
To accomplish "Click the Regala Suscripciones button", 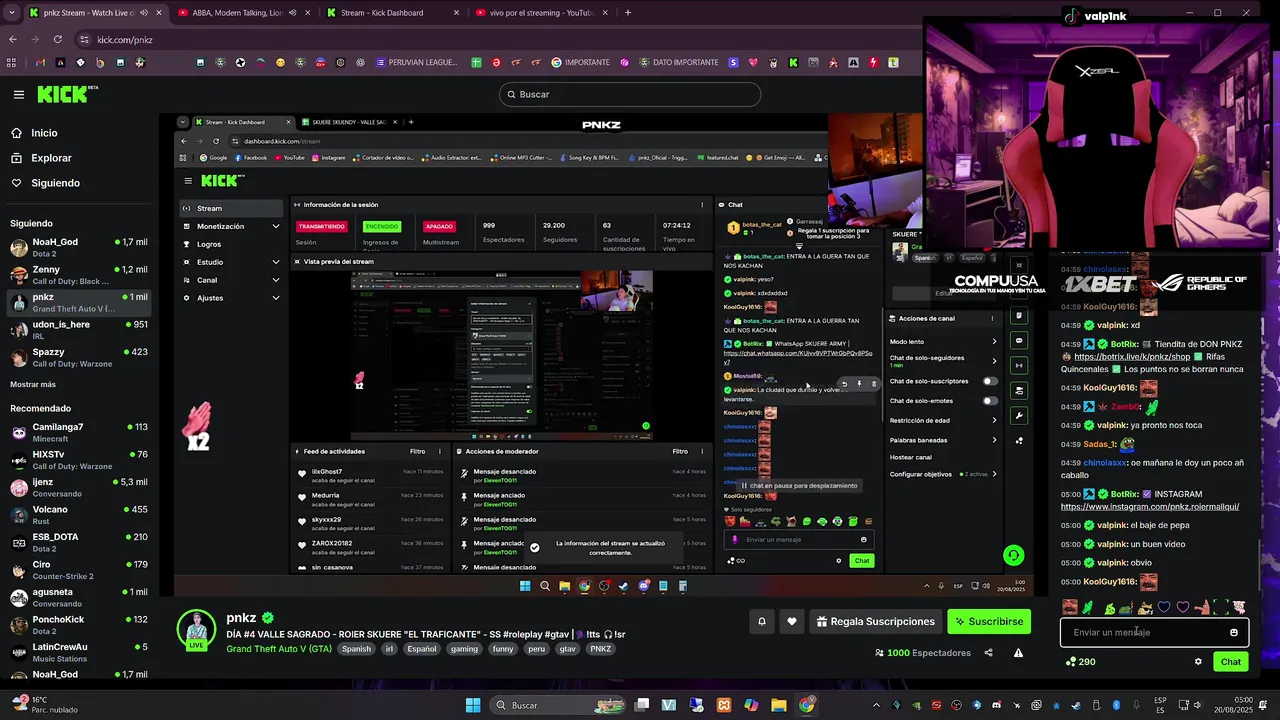I will click(x=876, y=622).
